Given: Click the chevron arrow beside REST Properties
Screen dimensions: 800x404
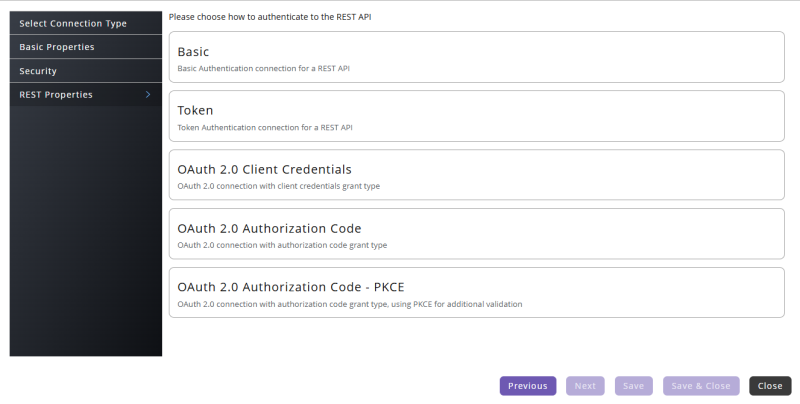Looking at the screenshot, I should (148, 94).
